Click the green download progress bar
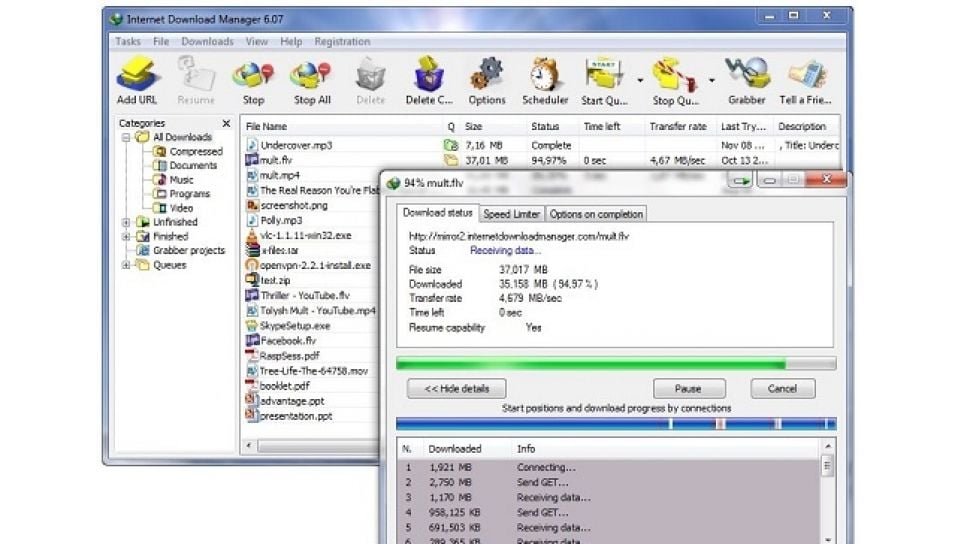Screen dimensions: 970x544 [x=616, y=364]
